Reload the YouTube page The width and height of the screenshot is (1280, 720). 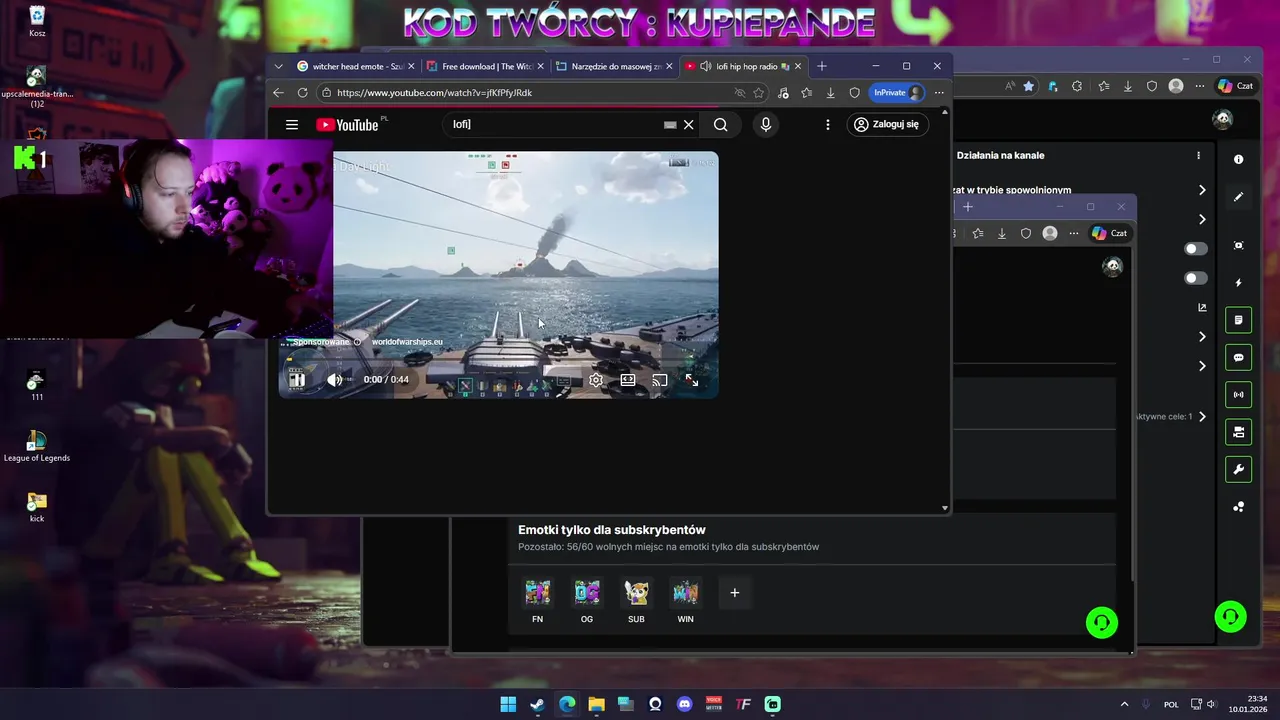pyautogui.click(x=303, y=93)
